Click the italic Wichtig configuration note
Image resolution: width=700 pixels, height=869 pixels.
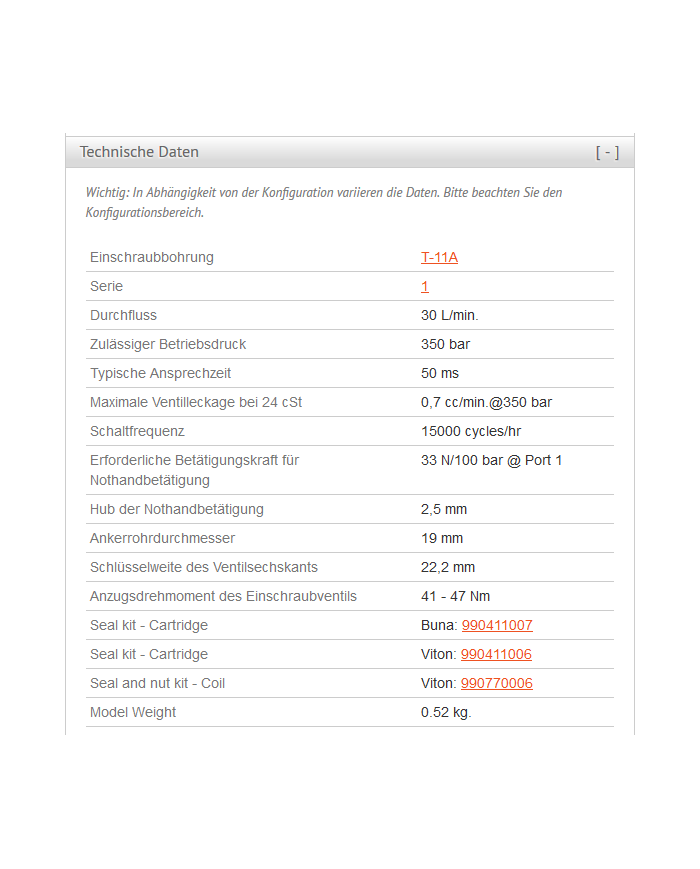324,202
